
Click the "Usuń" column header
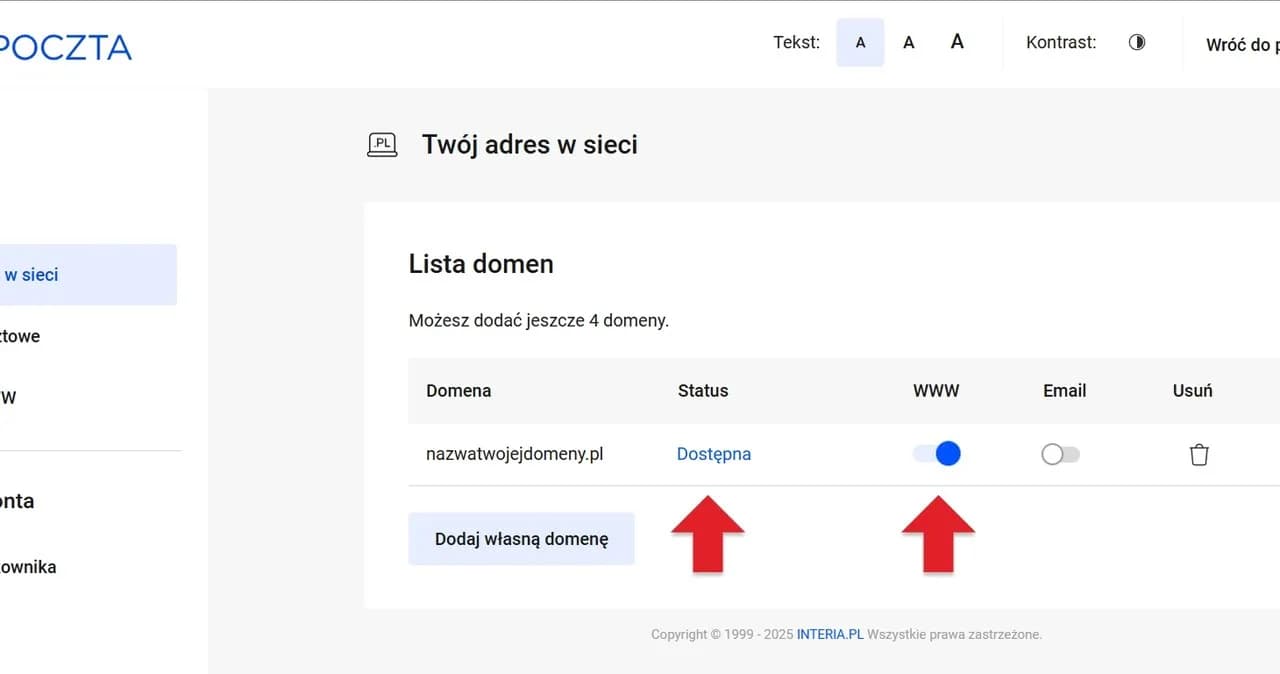1192,391
